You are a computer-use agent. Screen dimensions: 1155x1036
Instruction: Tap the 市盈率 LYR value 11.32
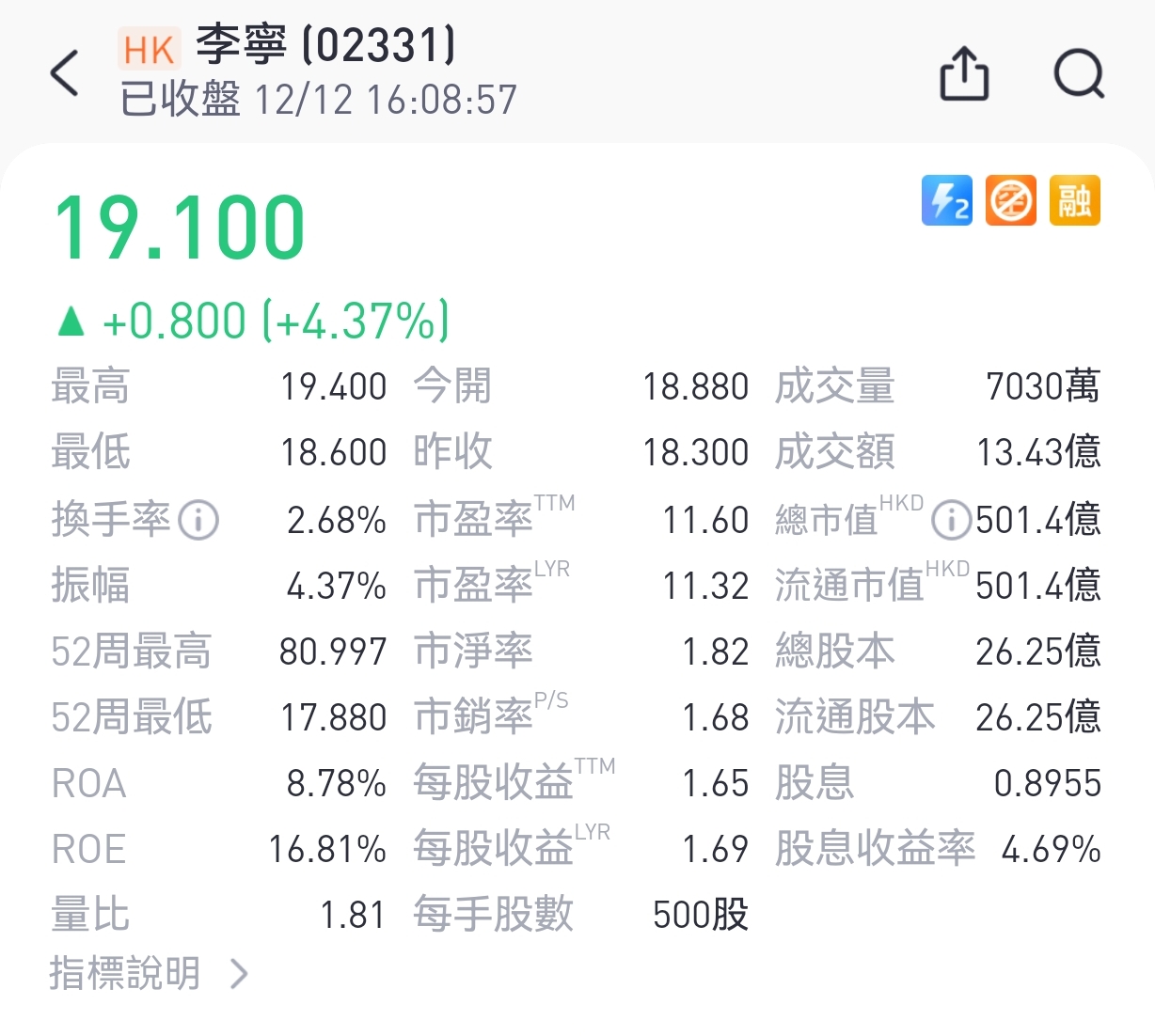coord(706,586)
